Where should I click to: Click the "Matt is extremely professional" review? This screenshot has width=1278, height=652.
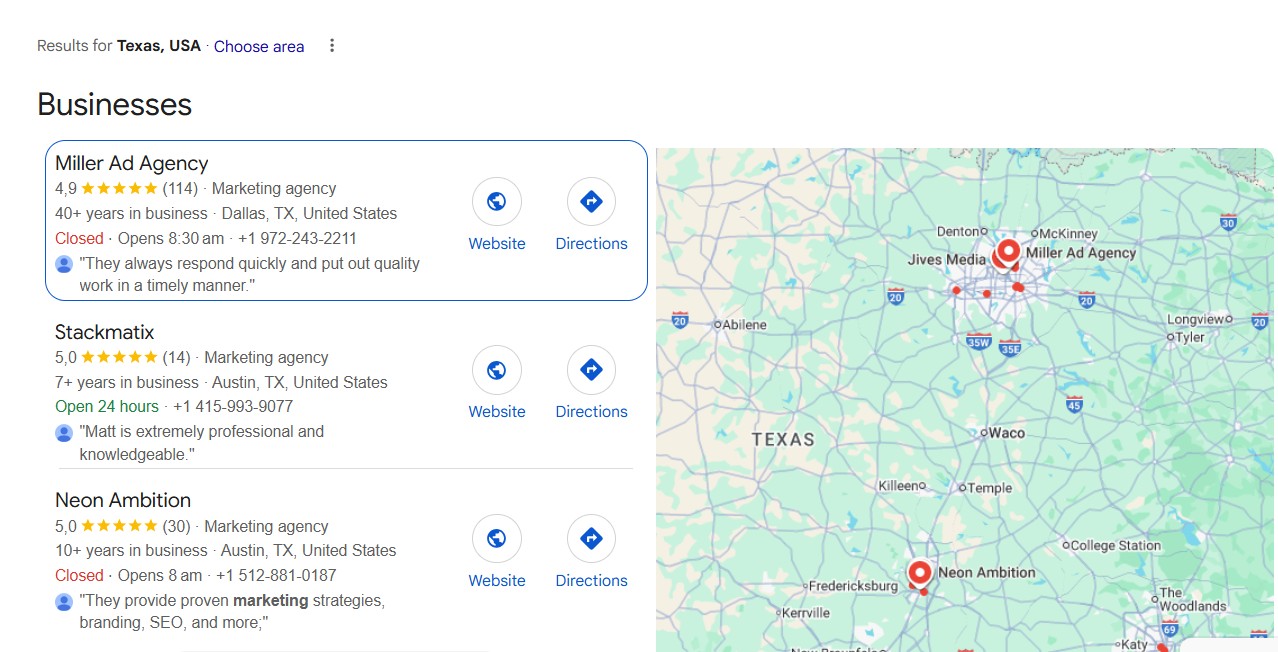202,443
